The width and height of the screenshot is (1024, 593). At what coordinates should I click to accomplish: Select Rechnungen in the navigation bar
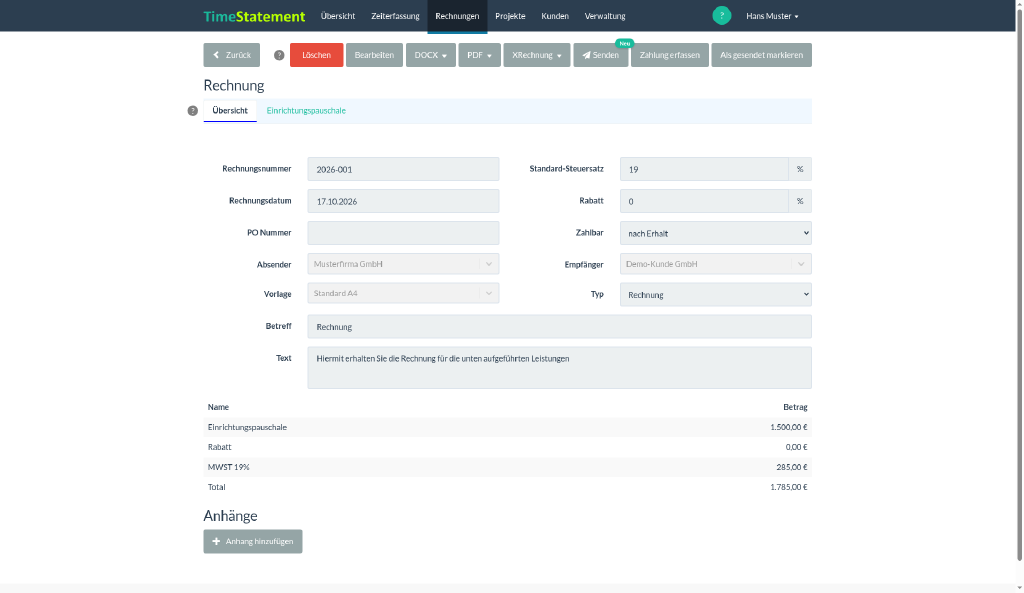tap(457, 16)
